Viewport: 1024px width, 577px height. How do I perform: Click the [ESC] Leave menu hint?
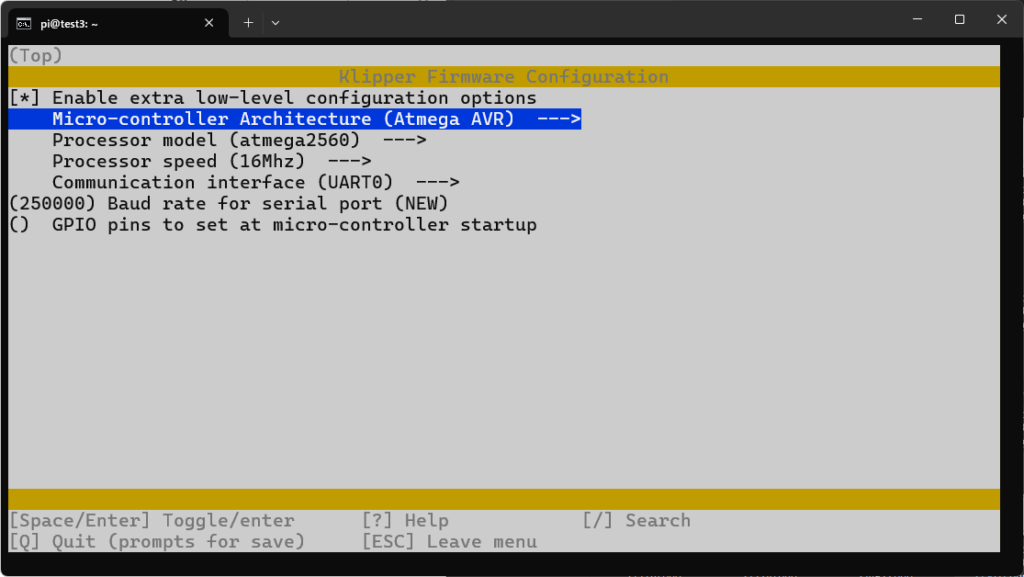(449, 541)
